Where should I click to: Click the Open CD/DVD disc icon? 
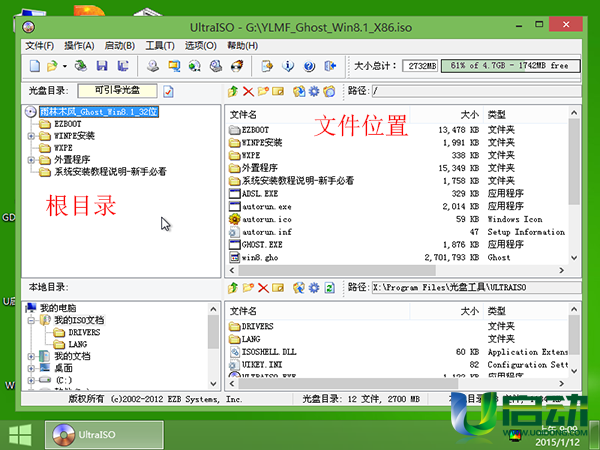pyautogui.click(x=80, y=66)
